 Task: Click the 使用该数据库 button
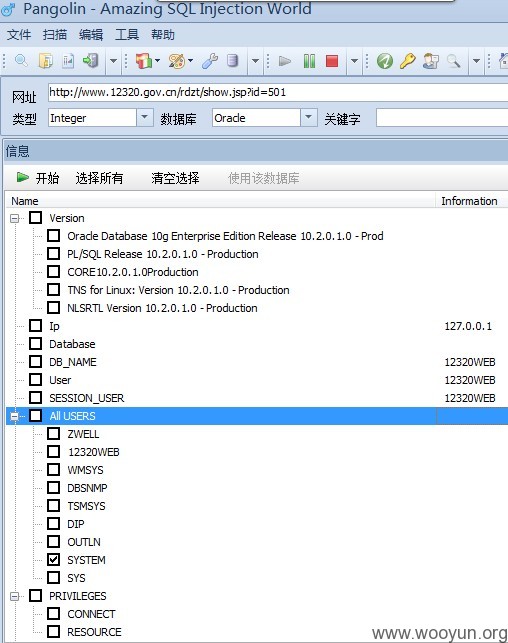click(264, 178)
